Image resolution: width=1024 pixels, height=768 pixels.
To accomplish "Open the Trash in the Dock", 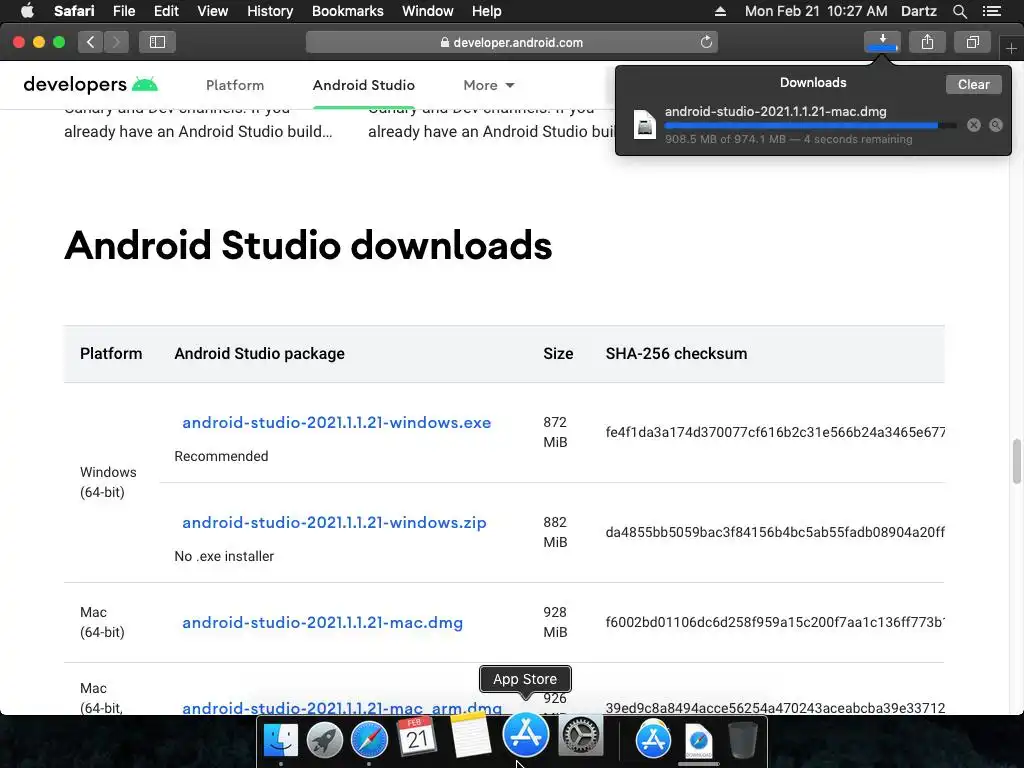I will (742, 740).
